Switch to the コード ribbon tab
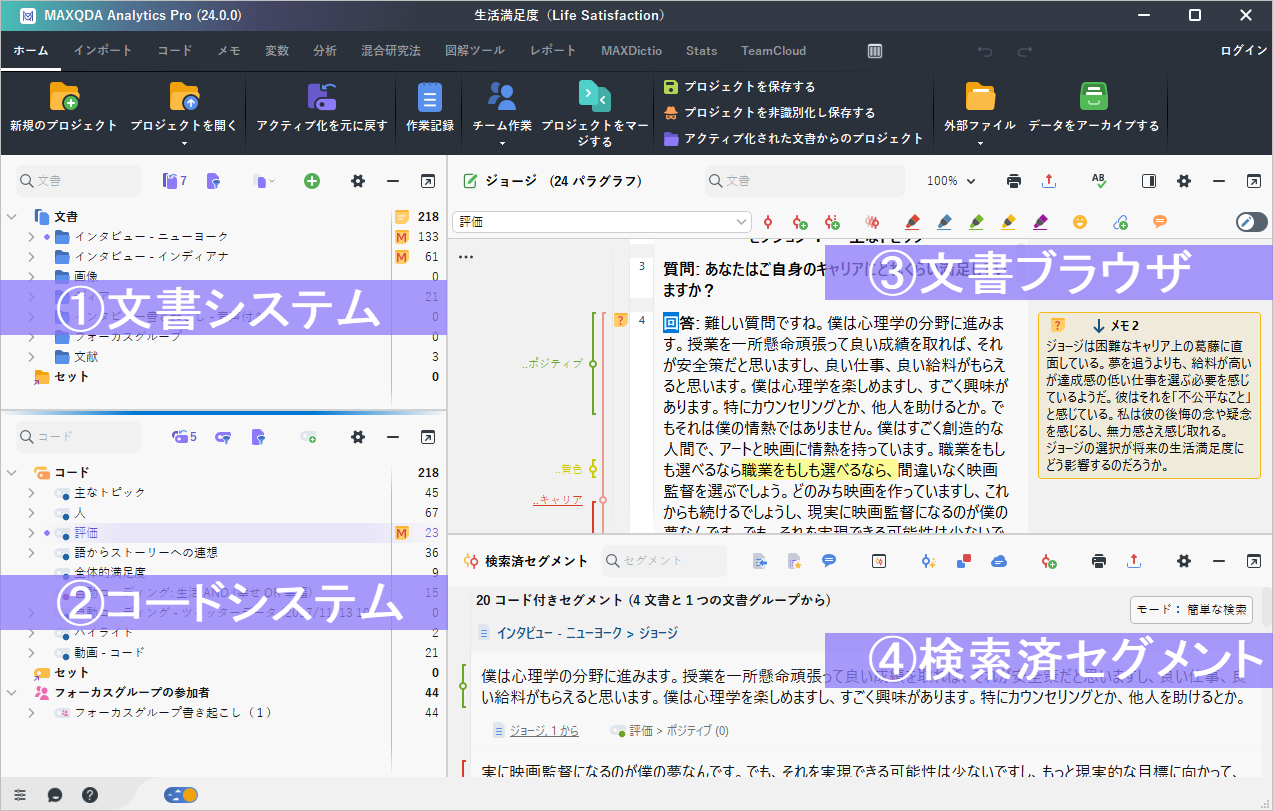This screenshot has width=1273, height=811. click(x=175, y=51)
